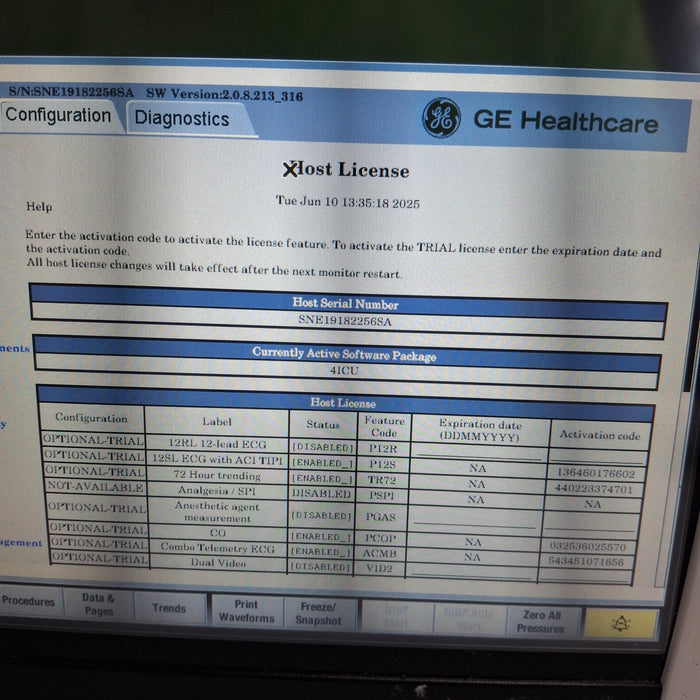This screenshot has height=700, width=700.
Task: Click the [DISABLED] status for 12RL row
Action: point(323,447)
